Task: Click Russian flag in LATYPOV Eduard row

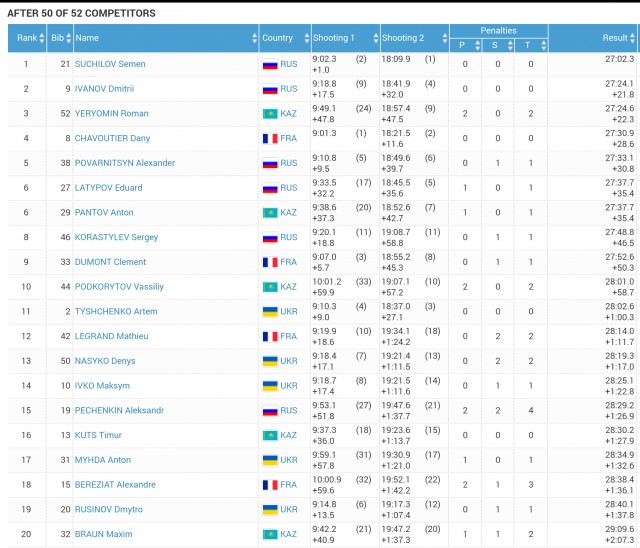Action: tap(270, 188)
